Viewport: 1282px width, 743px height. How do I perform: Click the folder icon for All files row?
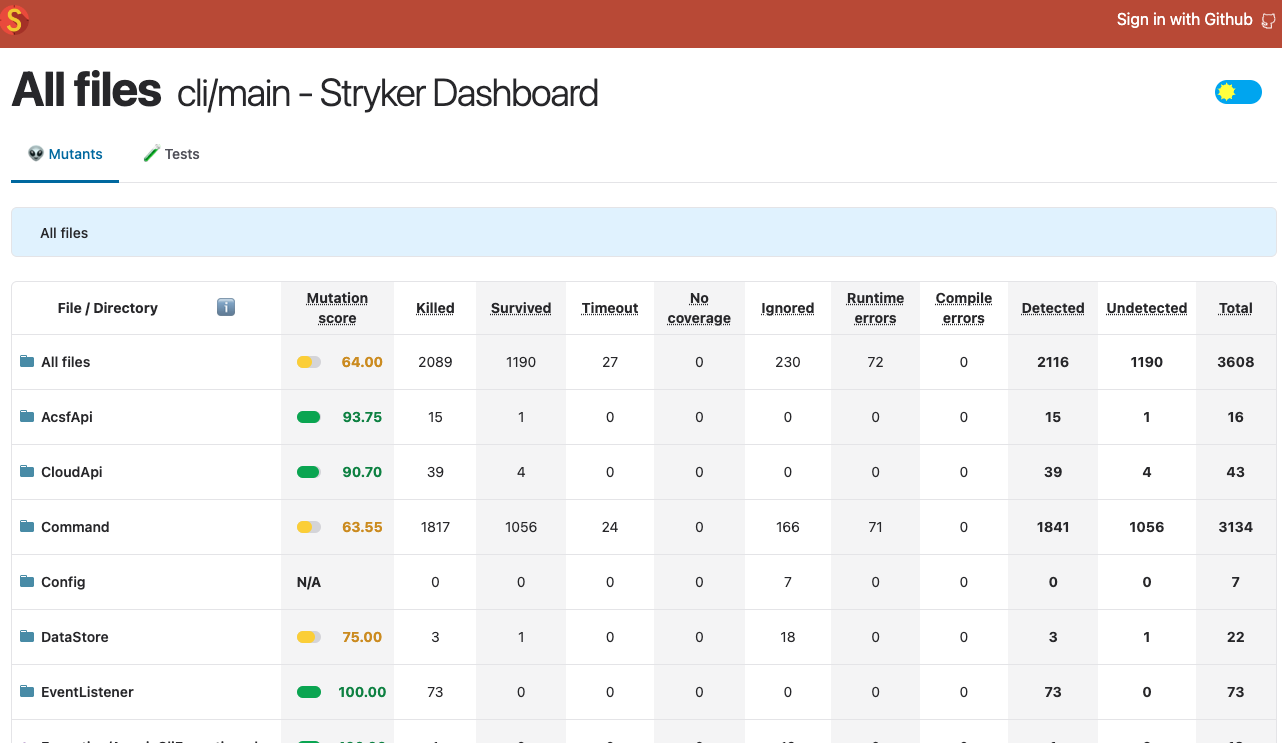click(x=27, y=361)
